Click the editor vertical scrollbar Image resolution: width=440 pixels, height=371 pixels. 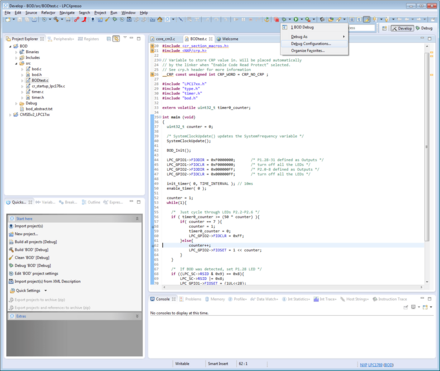point(427,147)
